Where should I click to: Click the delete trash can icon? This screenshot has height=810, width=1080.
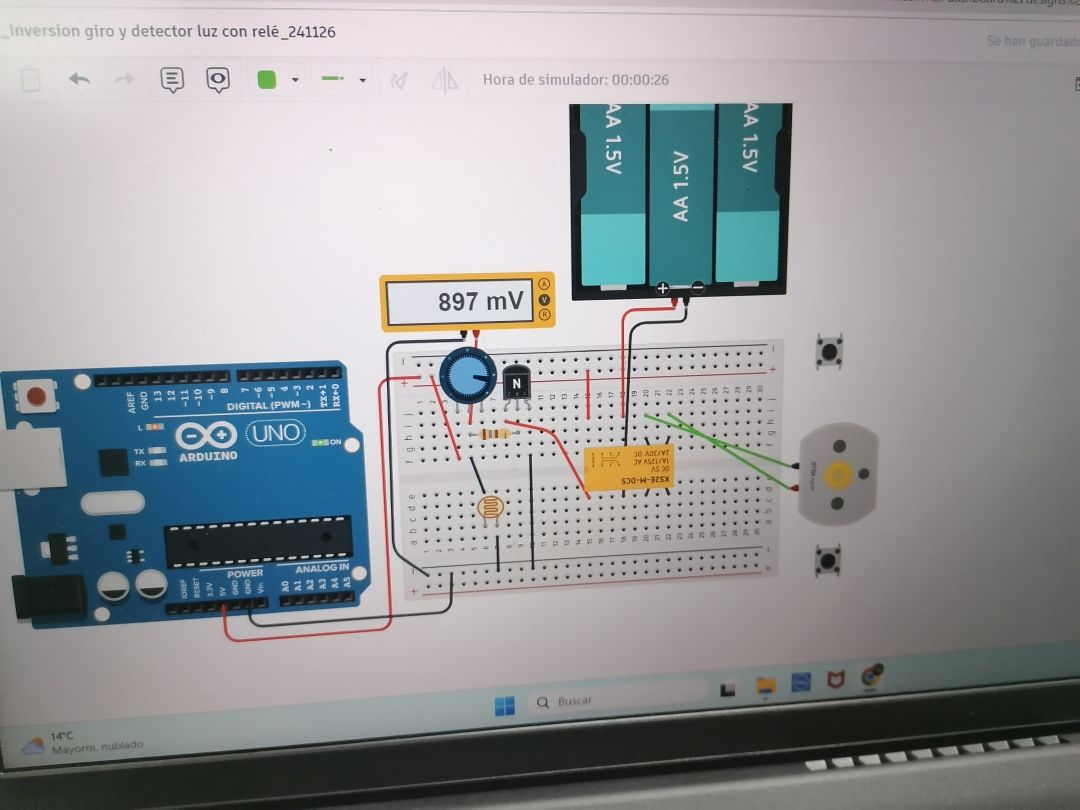31,79
